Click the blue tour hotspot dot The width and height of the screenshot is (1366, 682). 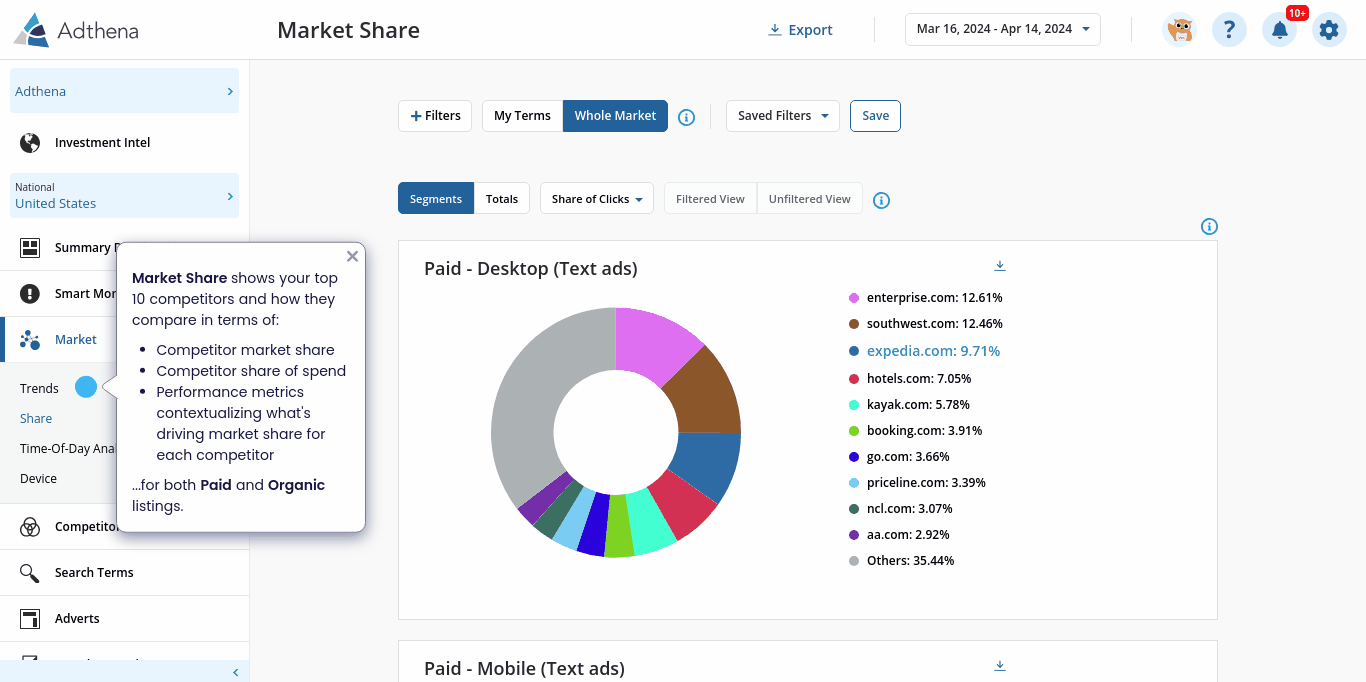86,387
